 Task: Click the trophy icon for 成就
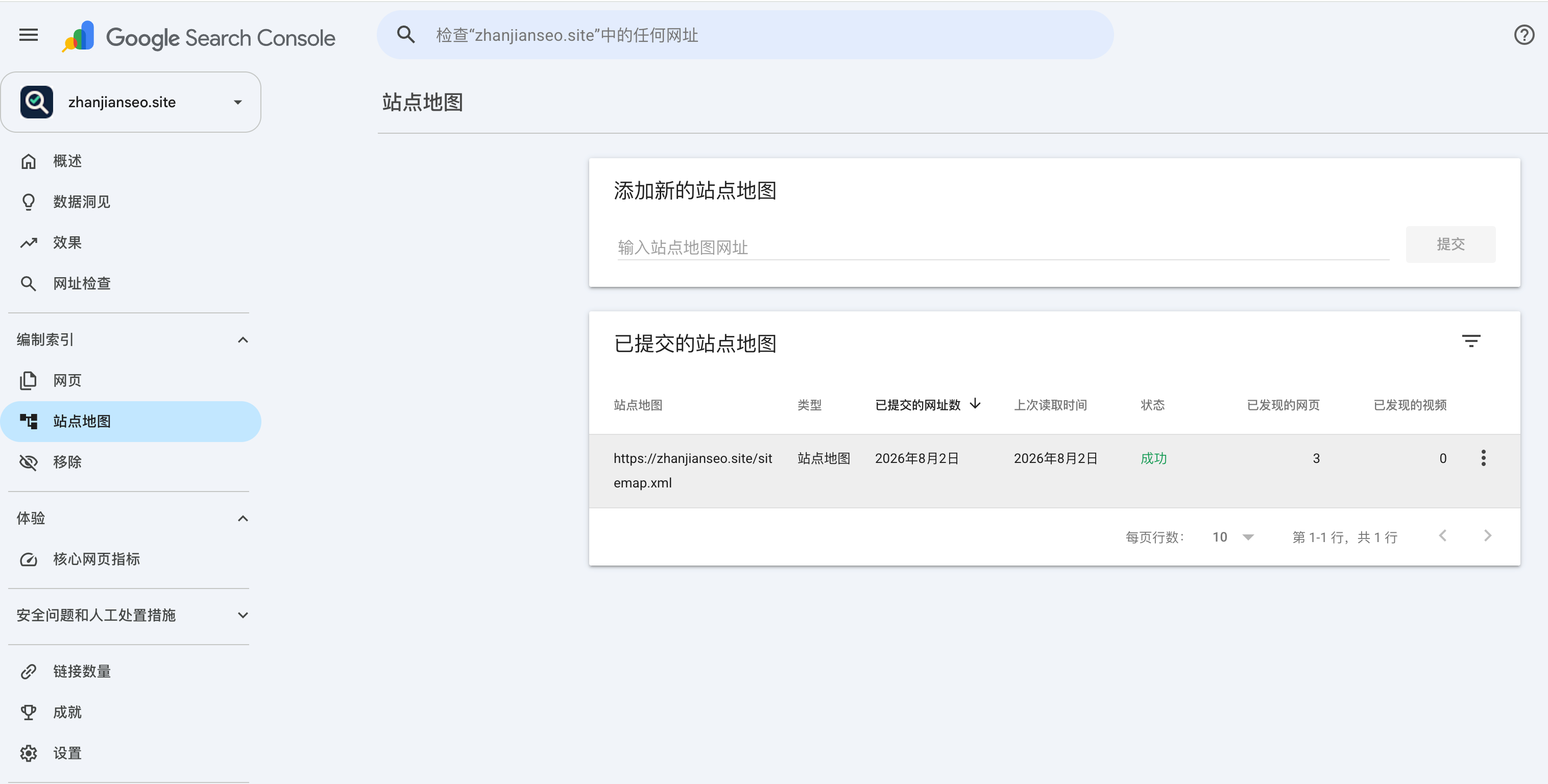[28, 713]
